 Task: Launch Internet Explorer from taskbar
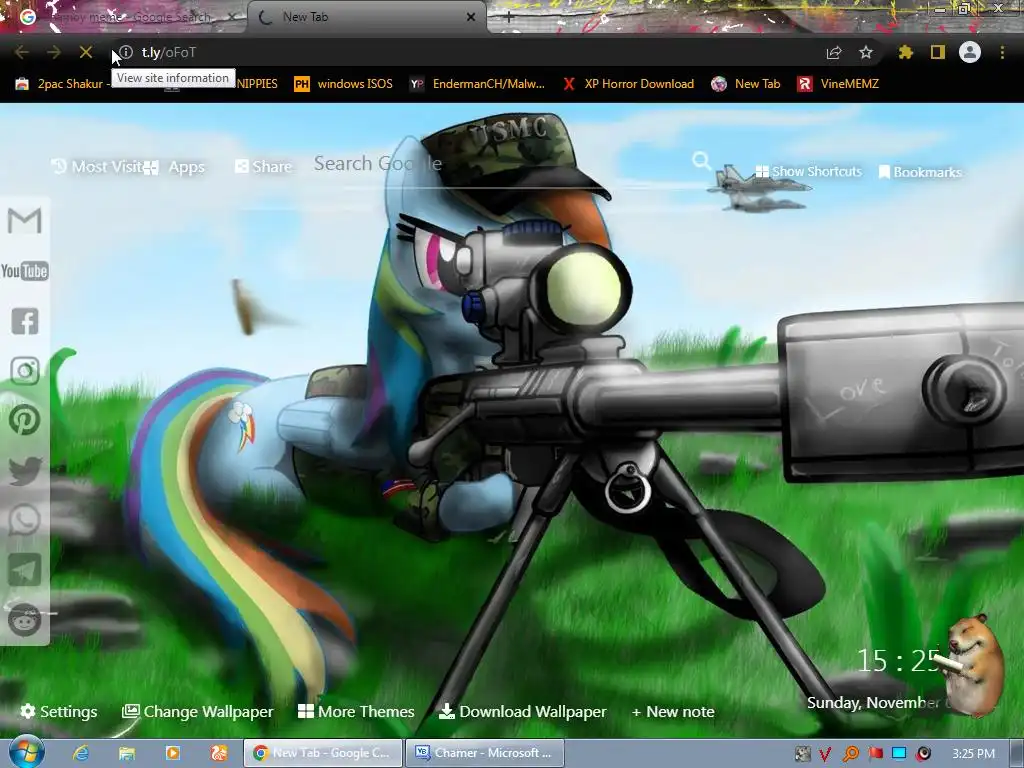pyautogui.click(x=82, y=753)
